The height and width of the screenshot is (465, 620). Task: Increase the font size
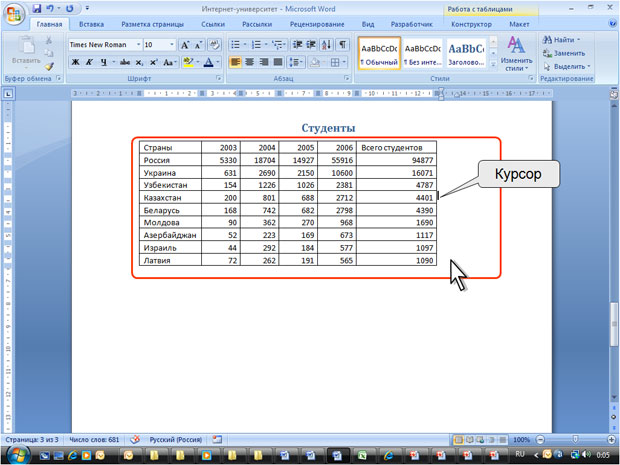pyautogui.click(x=185, y=45)
